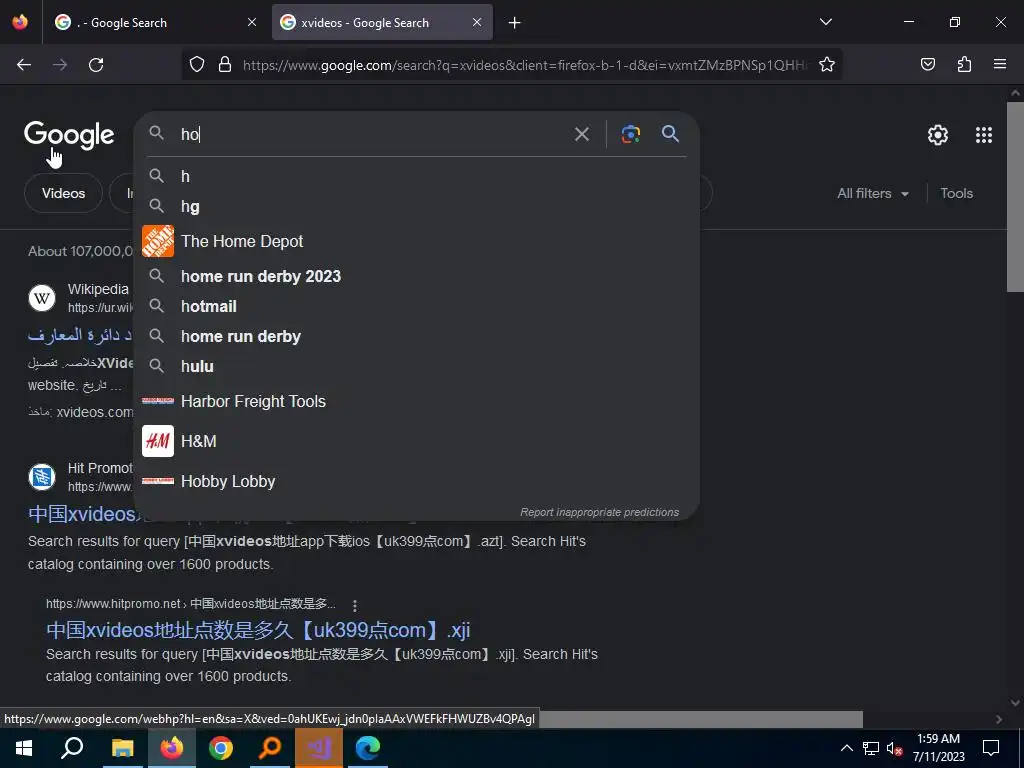Open Google quick settings gear
1024x768 pixels.
(x=938, y=135)
